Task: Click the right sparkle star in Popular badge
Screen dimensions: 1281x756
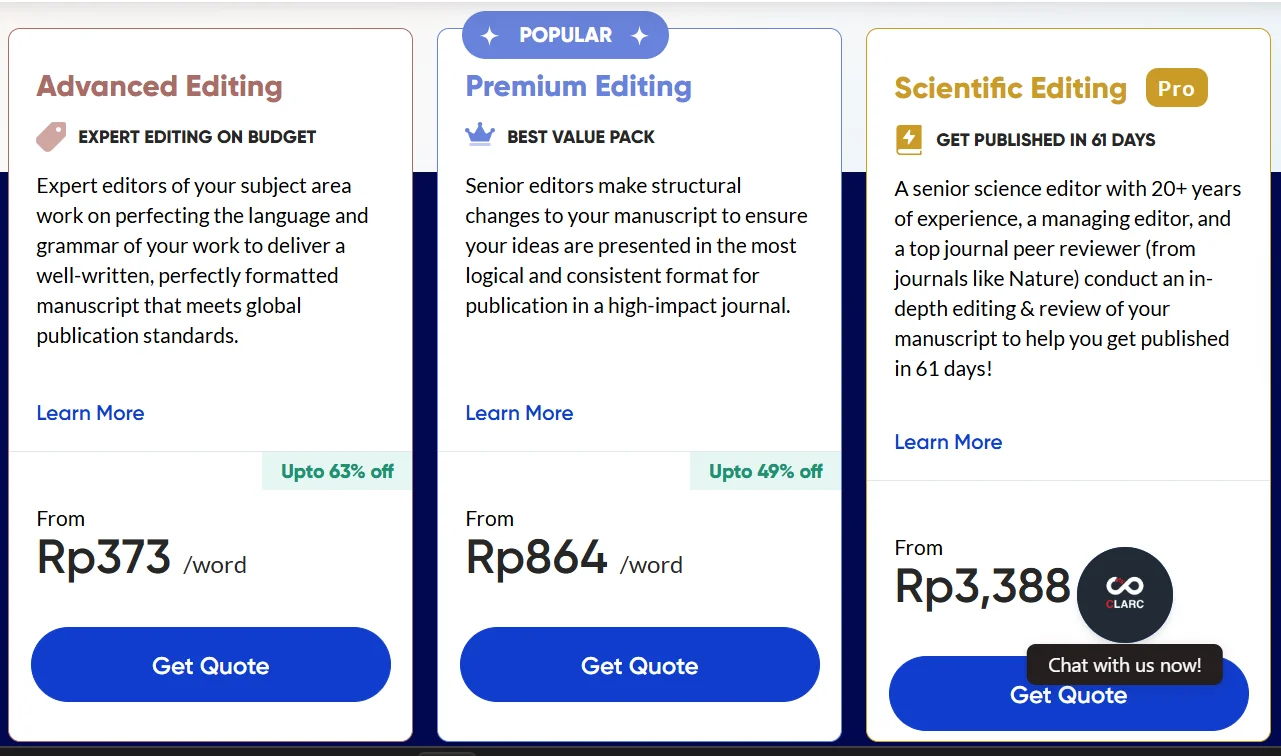Action: [640, 36]
